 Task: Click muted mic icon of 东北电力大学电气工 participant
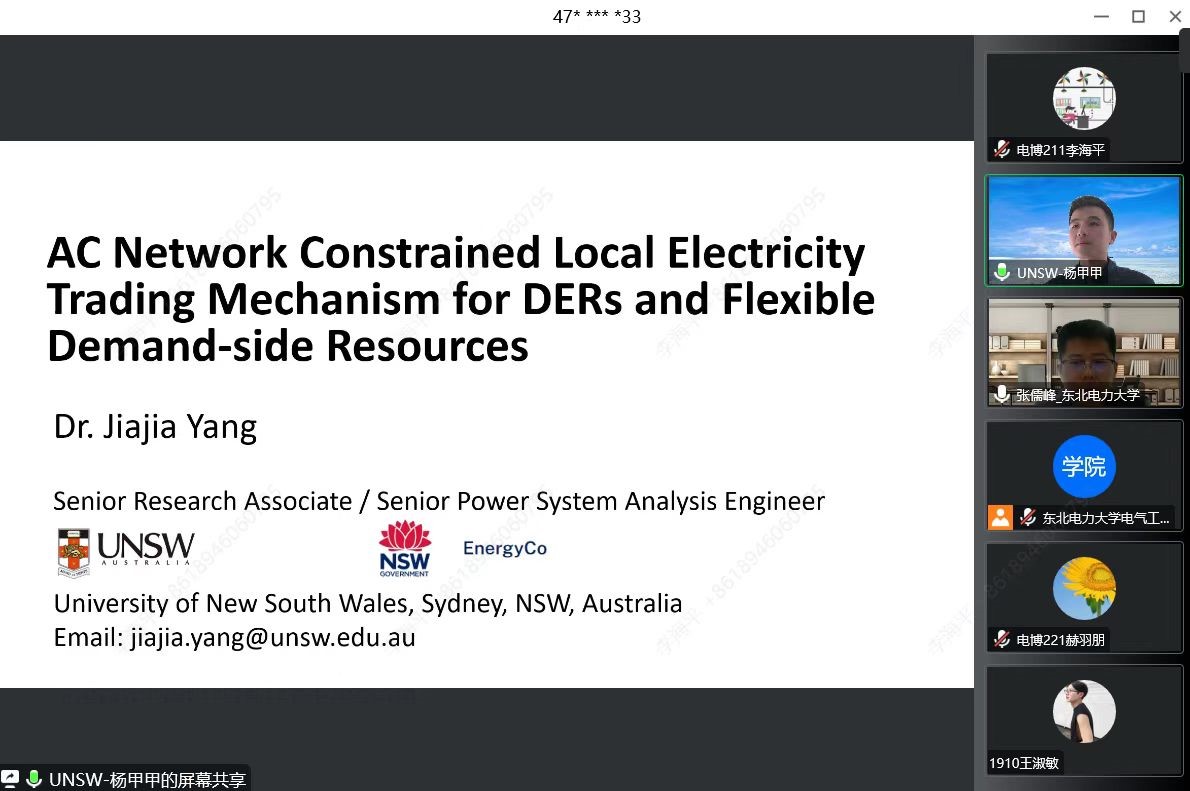click(x=1028, y=517)
